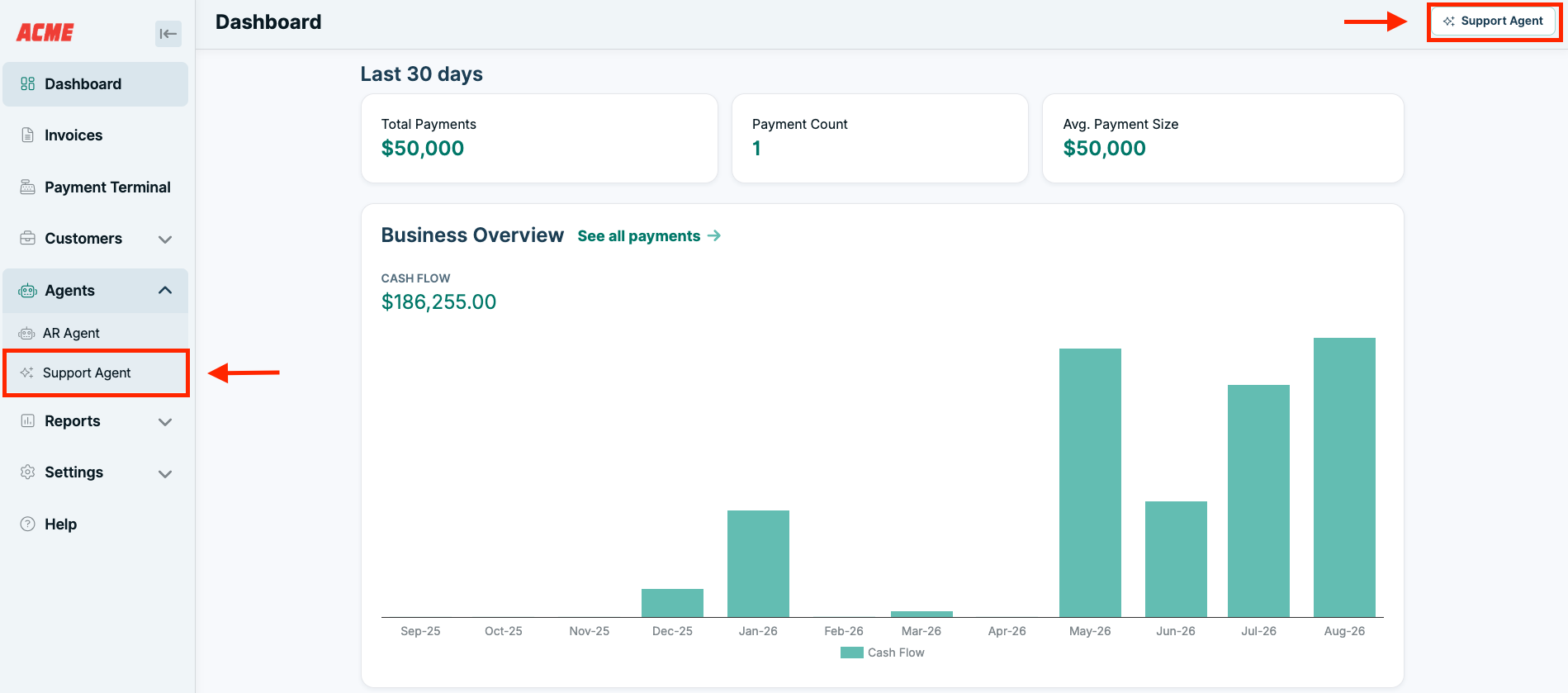Click the Invoices document icon
Screen dimensions: 1568x693
[28, 135]
